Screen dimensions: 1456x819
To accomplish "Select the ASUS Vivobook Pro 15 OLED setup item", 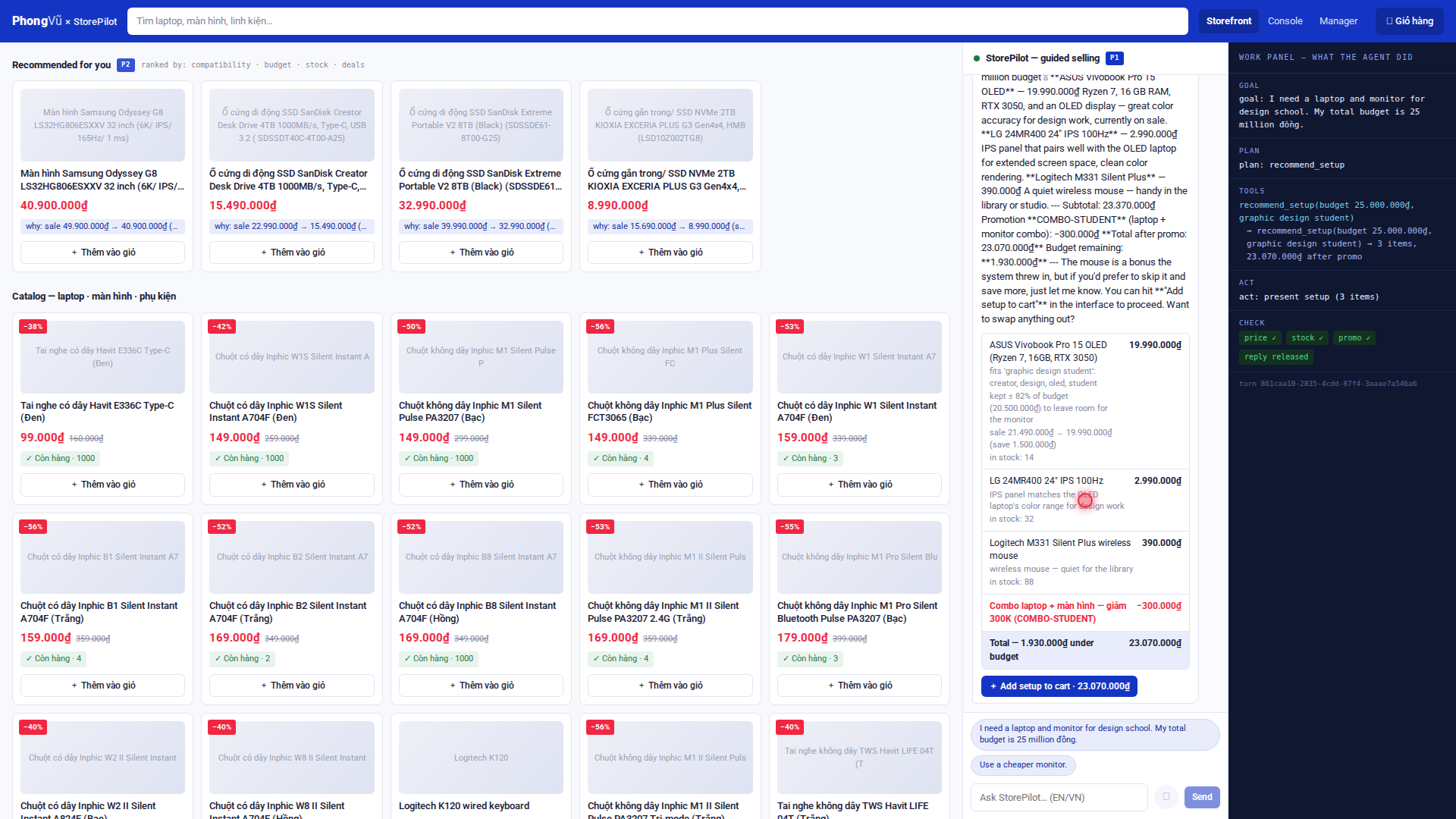I will pos(1085,400).
